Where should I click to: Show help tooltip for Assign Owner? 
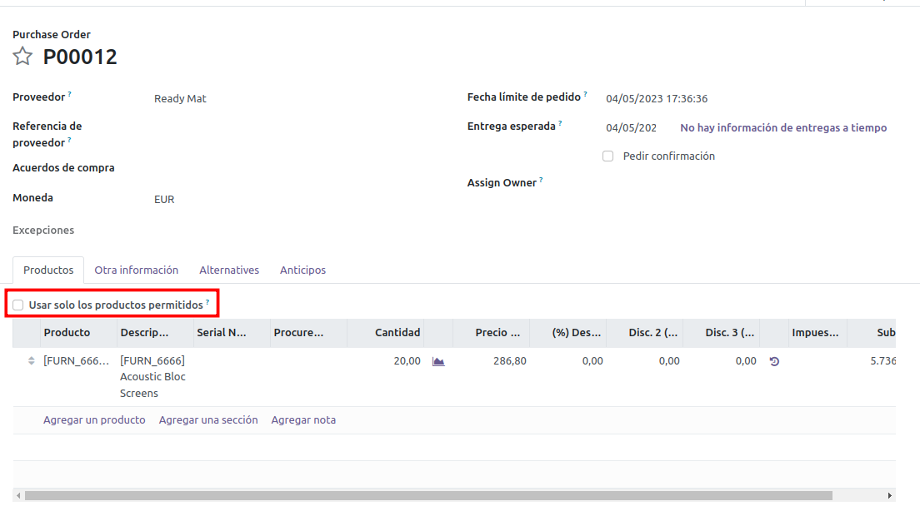tap(541, 180)
